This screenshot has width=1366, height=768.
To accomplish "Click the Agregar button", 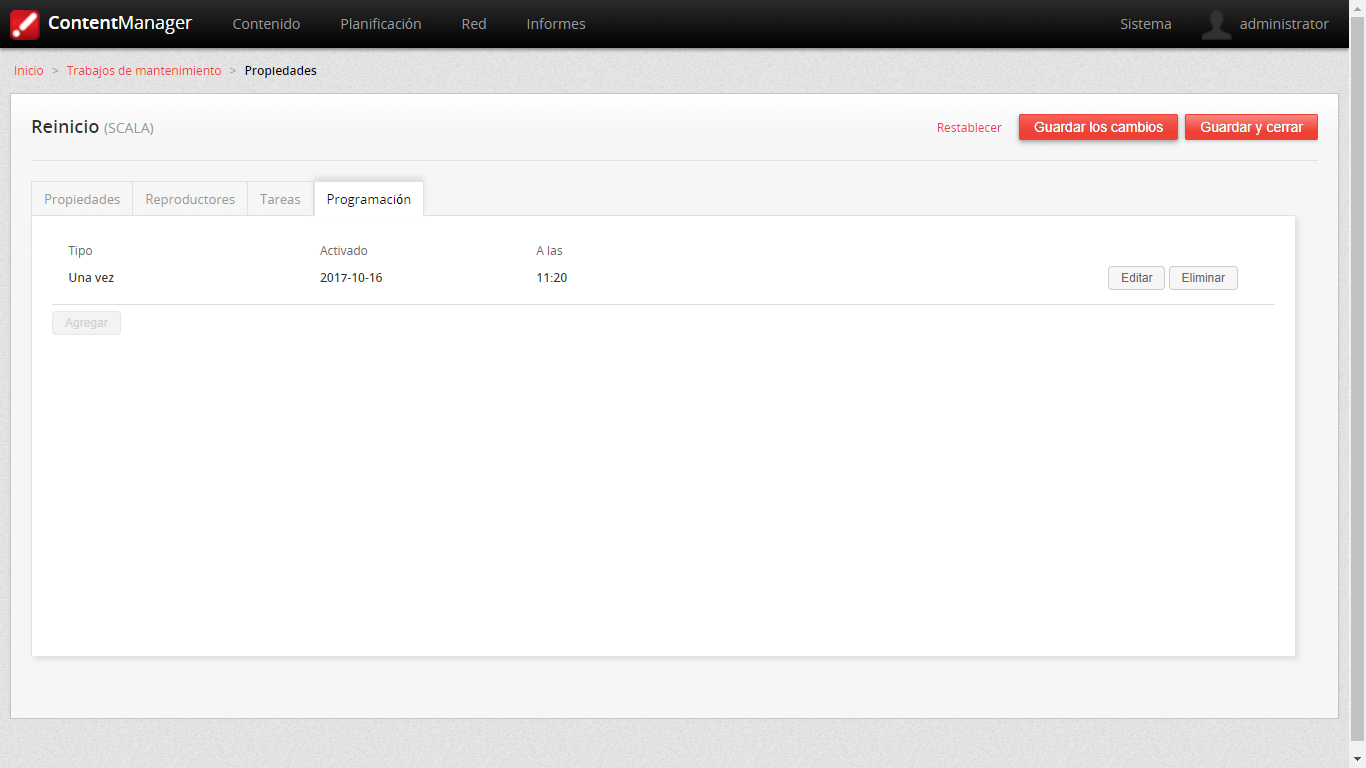I will (86, 323).
